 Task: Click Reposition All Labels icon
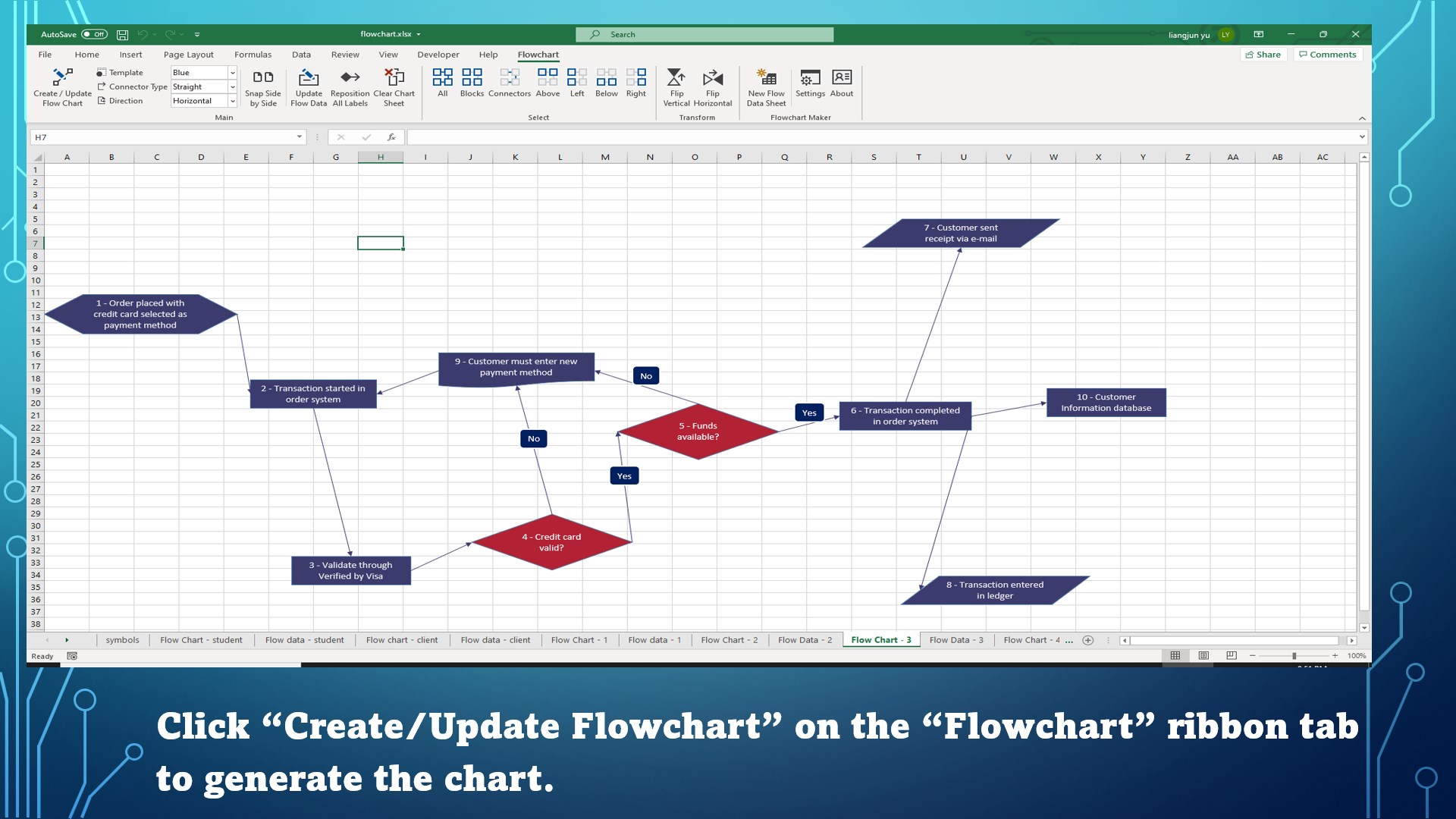350,77
